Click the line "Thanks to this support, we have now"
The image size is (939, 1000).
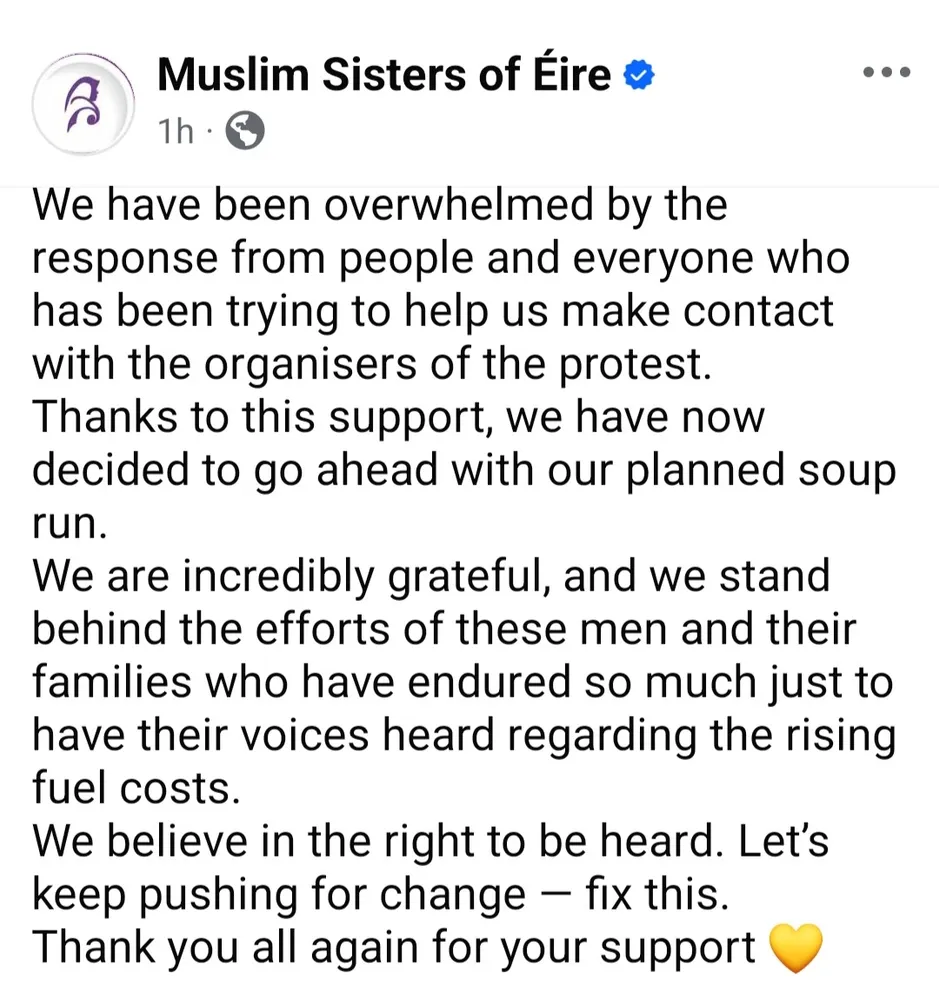pos(398,415)
